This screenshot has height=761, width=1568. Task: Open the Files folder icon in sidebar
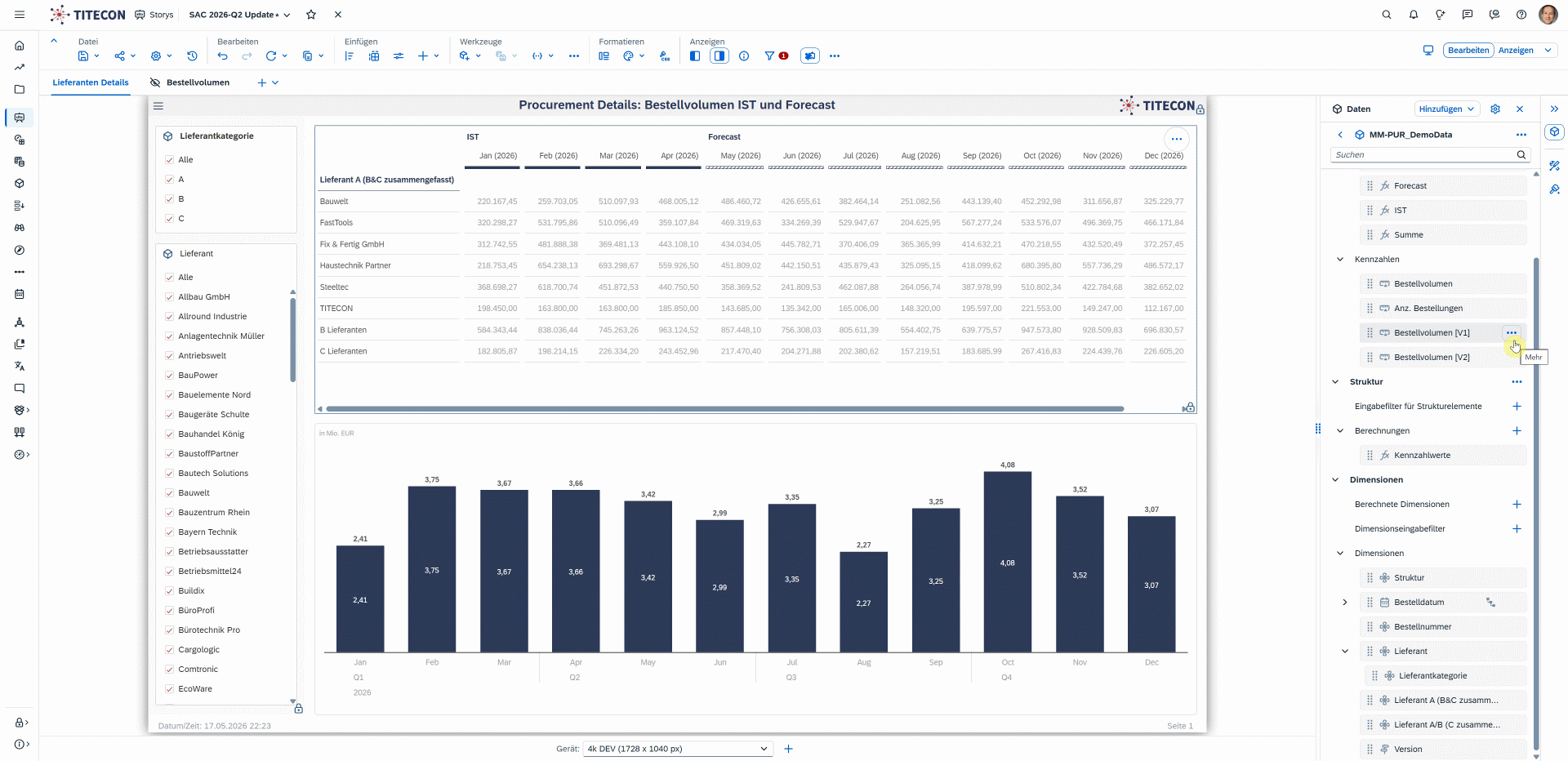pyautogui.click(x=20, y=90)
